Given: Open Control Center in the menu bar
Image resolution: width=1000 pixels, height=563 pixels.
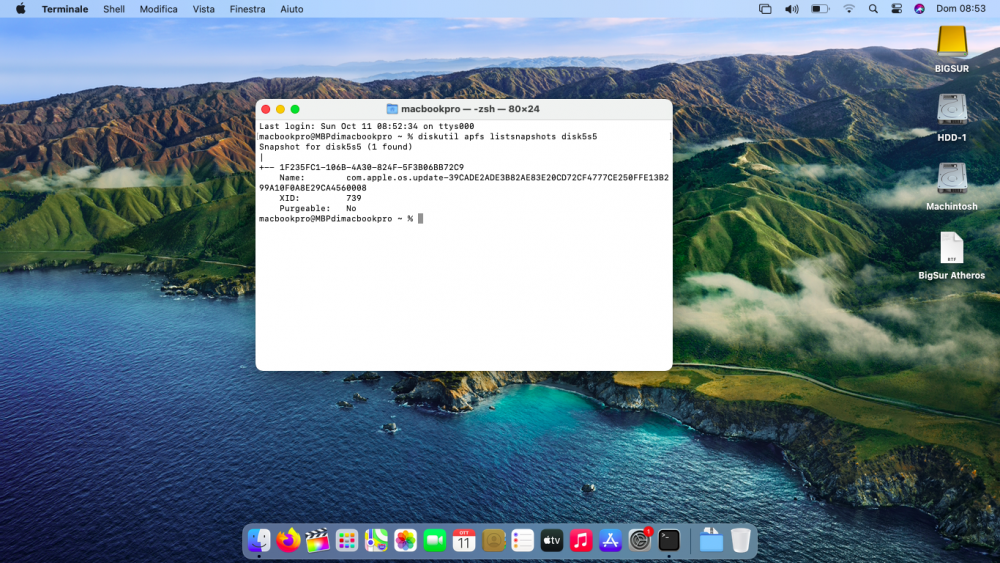Looking at the screenshot, I should click(x=896, y=9).
